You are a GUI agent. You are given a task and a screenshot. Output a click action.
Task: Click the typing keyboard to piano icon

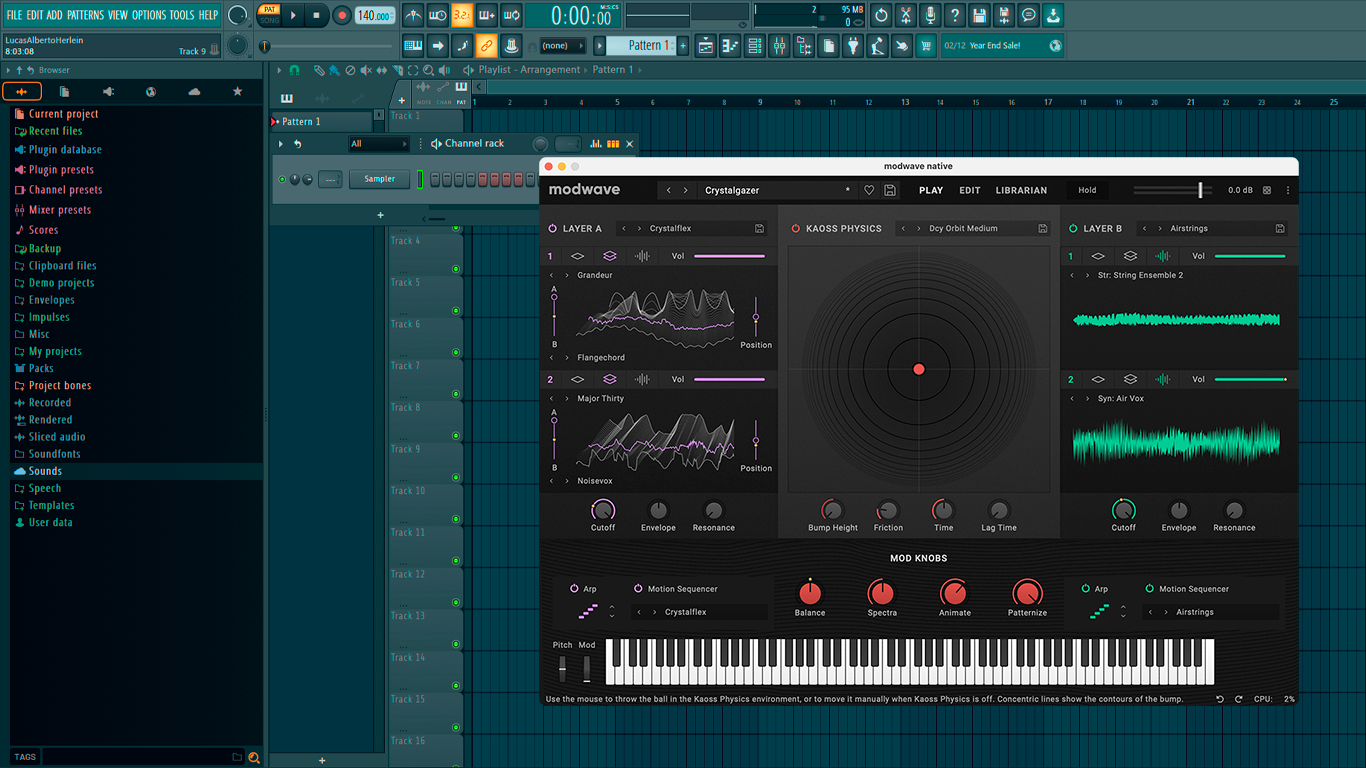(413, 46)
